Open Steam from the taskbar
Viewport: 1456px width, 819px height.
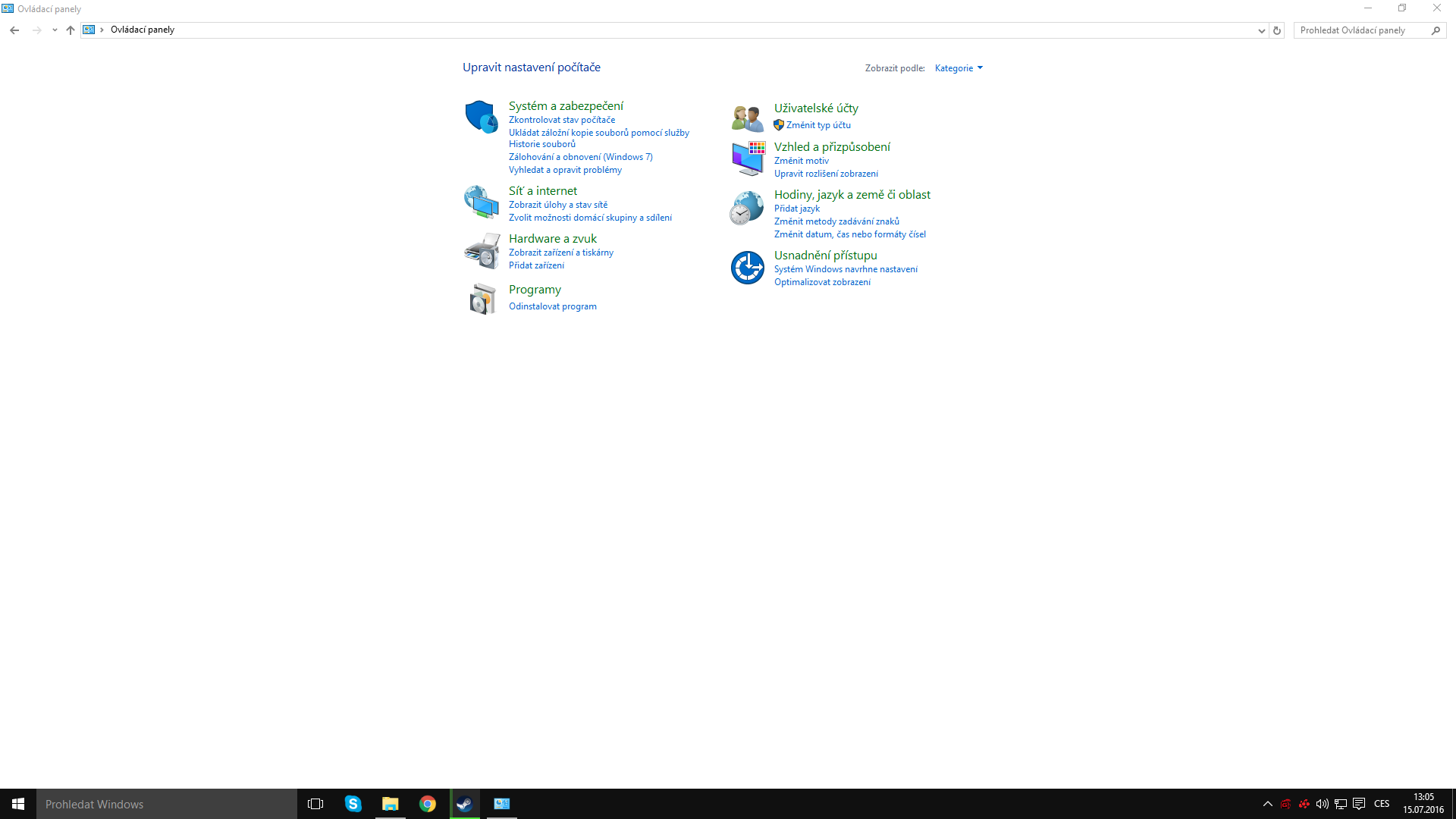pyautogui.click(x=464, y=804)
